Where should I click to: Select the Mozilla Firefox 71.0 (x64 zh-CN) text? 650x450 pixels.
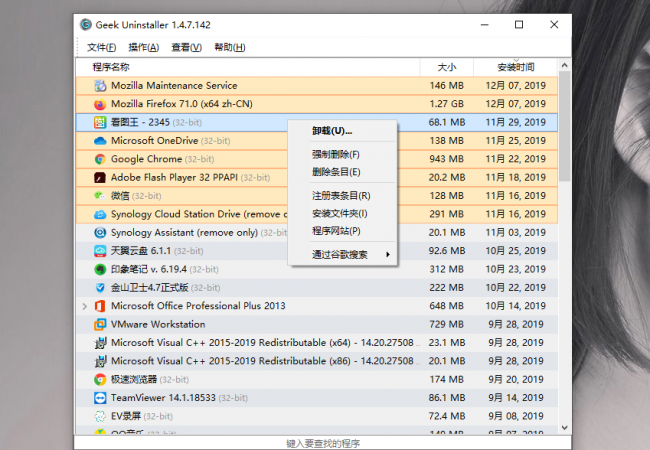click(182, 104)
